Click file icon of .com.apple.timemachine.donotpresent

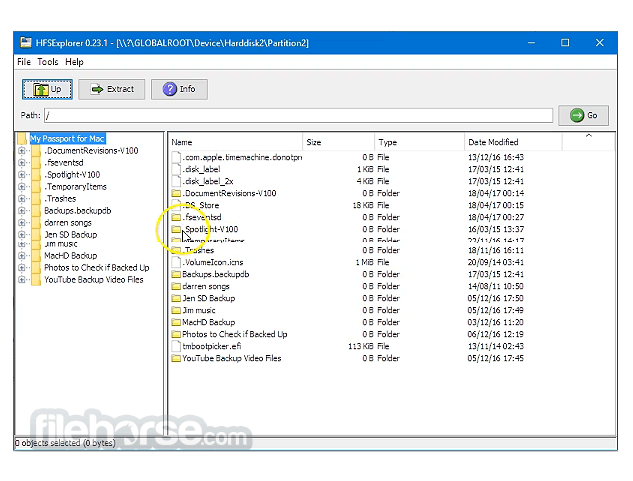point(176,157)
